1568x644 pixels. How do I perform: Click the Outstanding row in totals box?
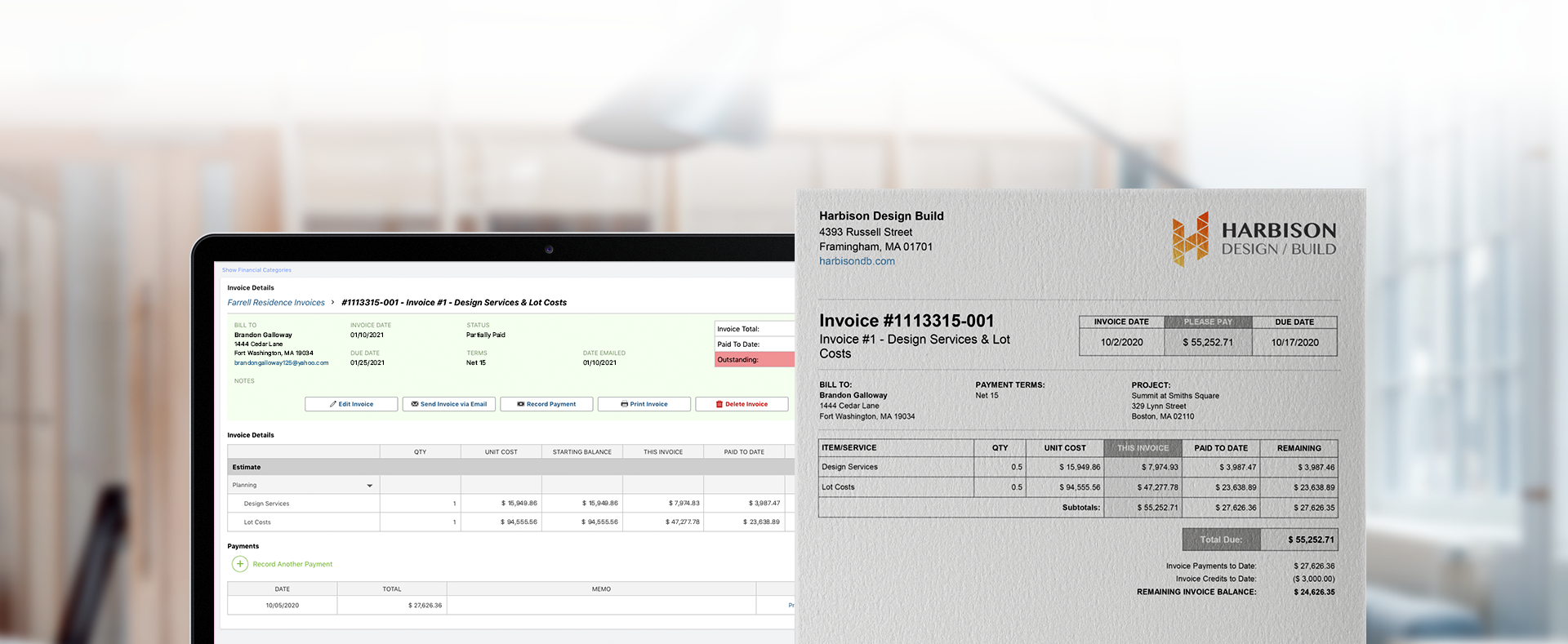[x=755, y=360]
